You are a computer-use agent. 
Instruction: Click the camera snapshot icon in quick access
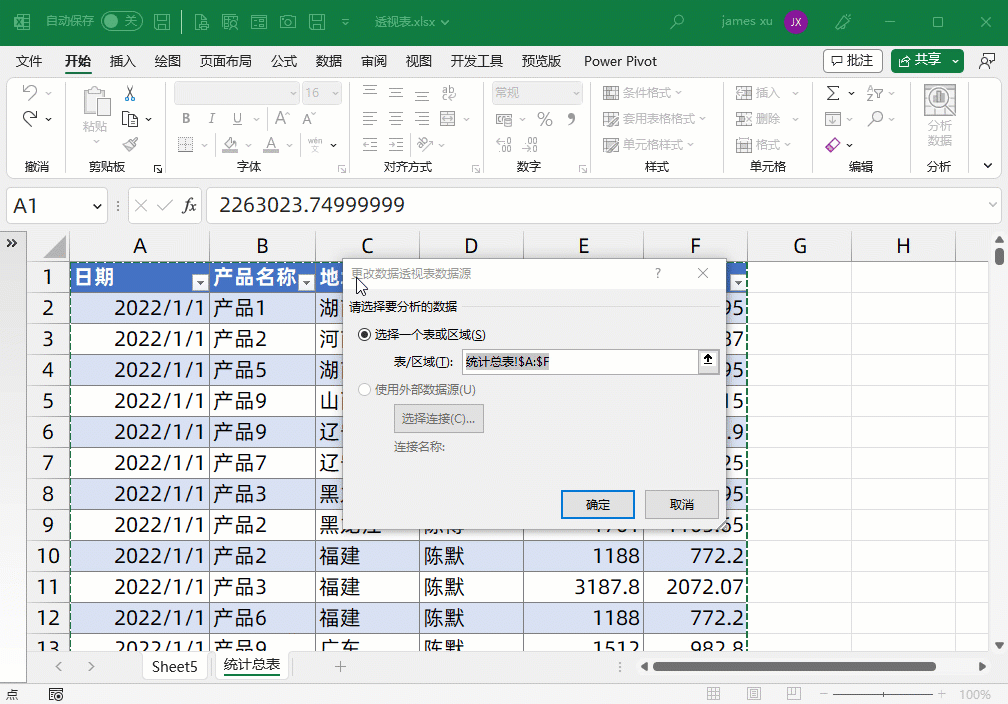click(x=288, y=22)
